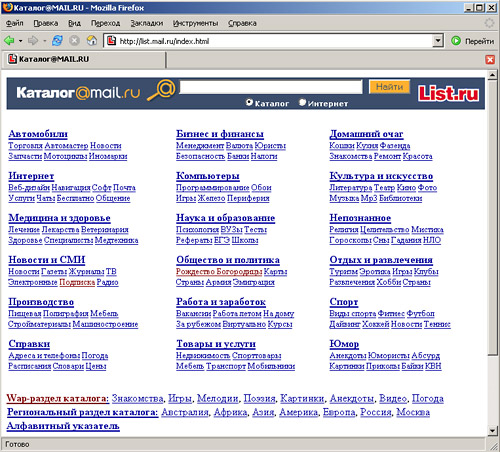Image resolution: width=500 pixels, height=452 pixels.
Task: Open the Спорт category link
Action: [x=344, y=302]
